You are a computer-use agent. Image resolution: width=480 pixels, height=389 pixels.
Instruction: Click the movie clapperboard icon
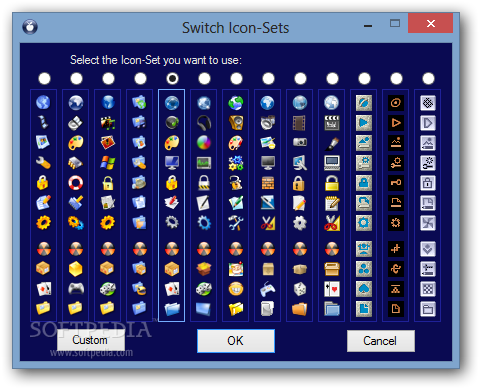point(332,123)
